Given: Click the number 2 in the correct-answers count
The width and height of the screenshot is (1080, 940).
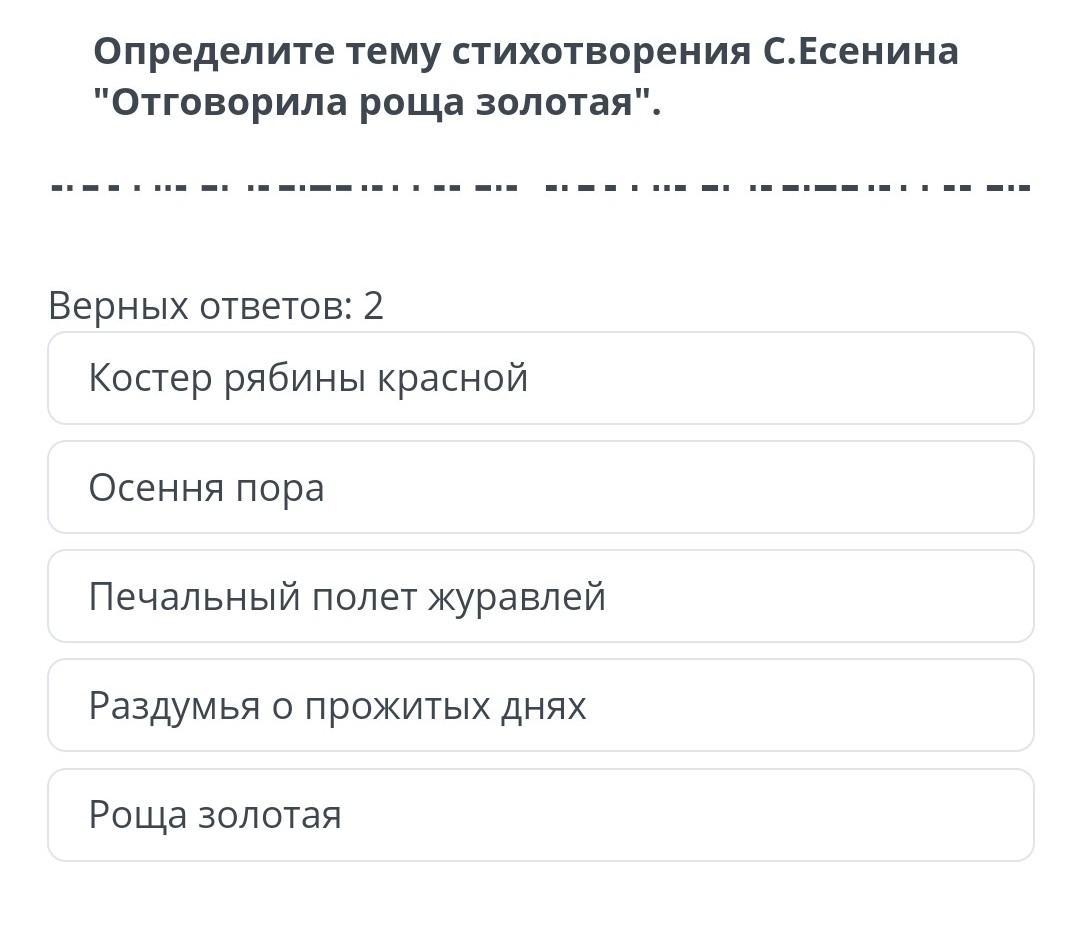Looking at the screenshot, I should (374, 305).
